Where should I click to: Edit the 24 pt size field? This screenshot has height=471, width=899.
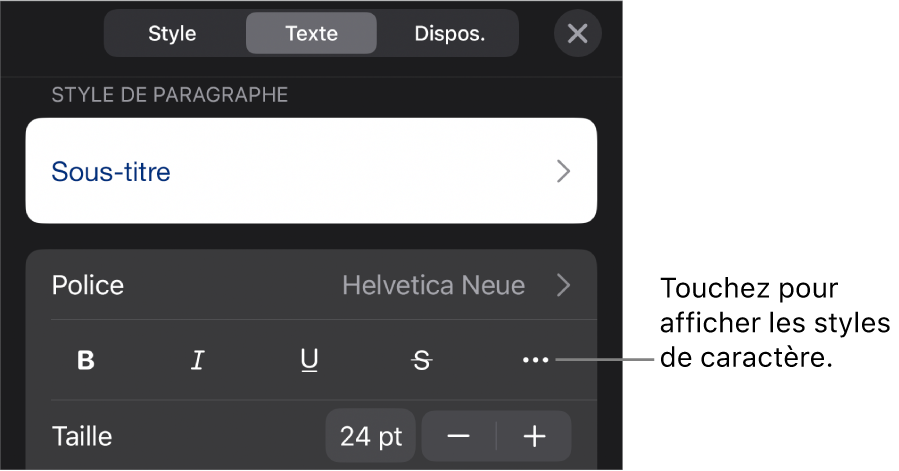click(371, 437)
